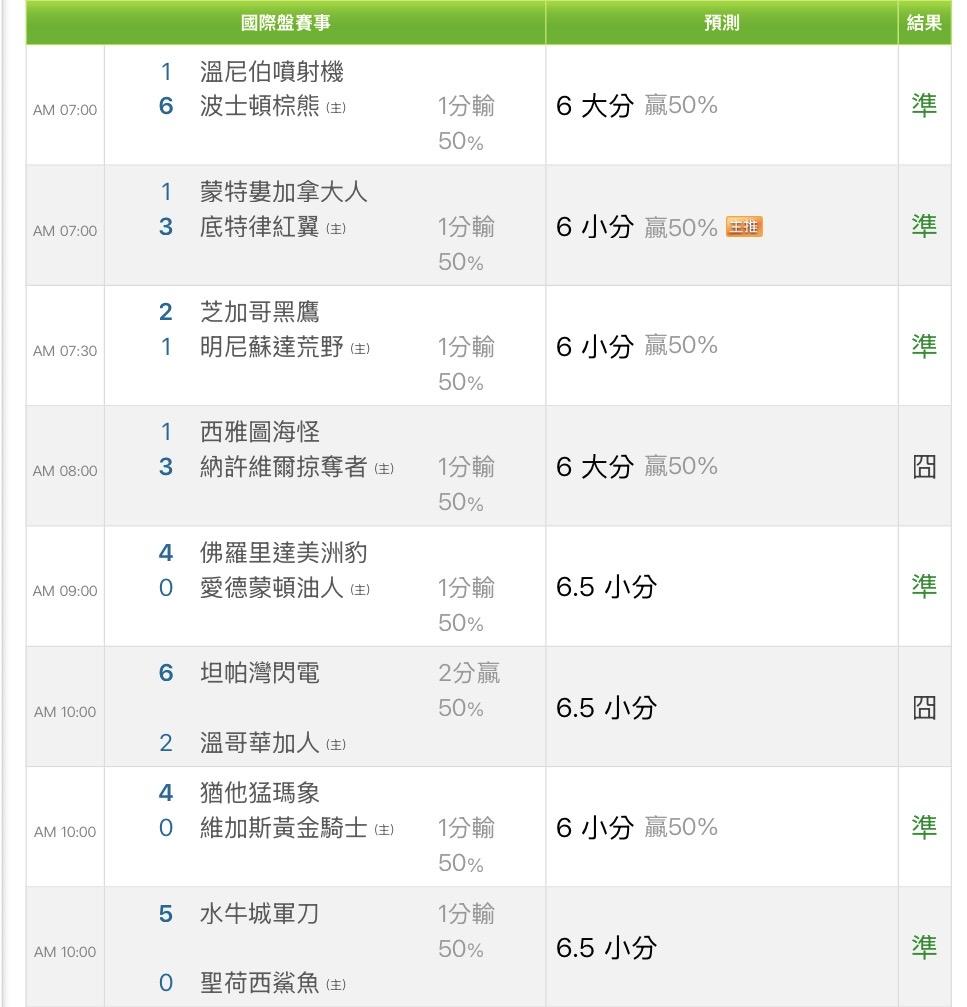Open the 維加斯黃金騎士 team link
Image resolution: width=967 pixels, height=1007 pixels.
tap(283, 829)
